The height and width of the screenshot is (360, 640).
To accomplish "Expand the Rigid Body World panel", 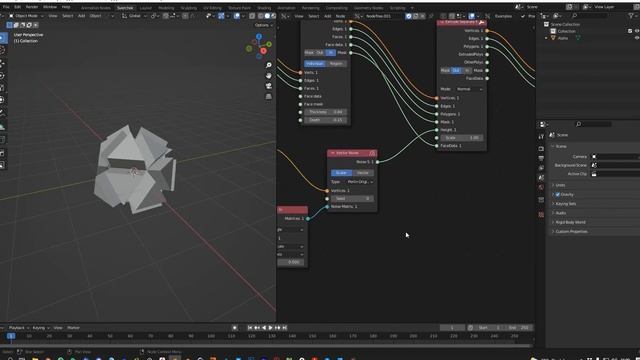I will (570, 222).
